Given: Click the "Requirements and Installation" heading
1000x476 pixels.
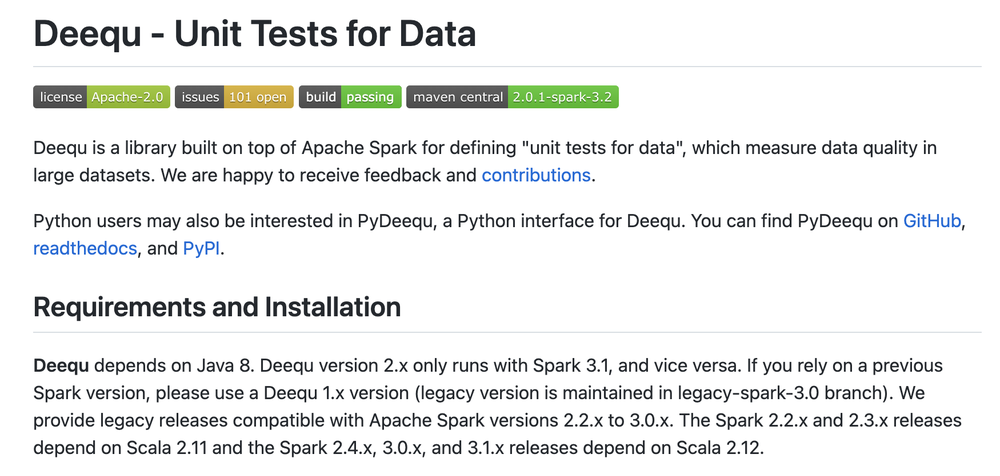Looking at the screenshot, I should tap(217, 306).
